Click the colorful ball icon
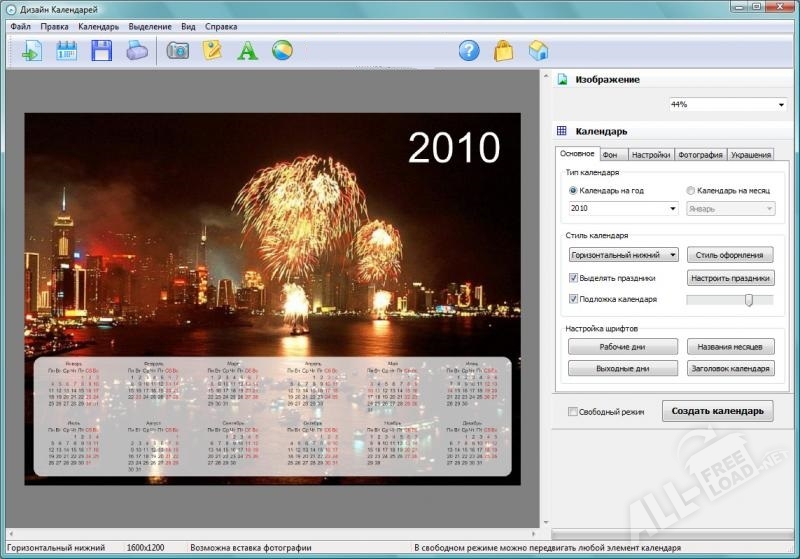 pos(282,51)
